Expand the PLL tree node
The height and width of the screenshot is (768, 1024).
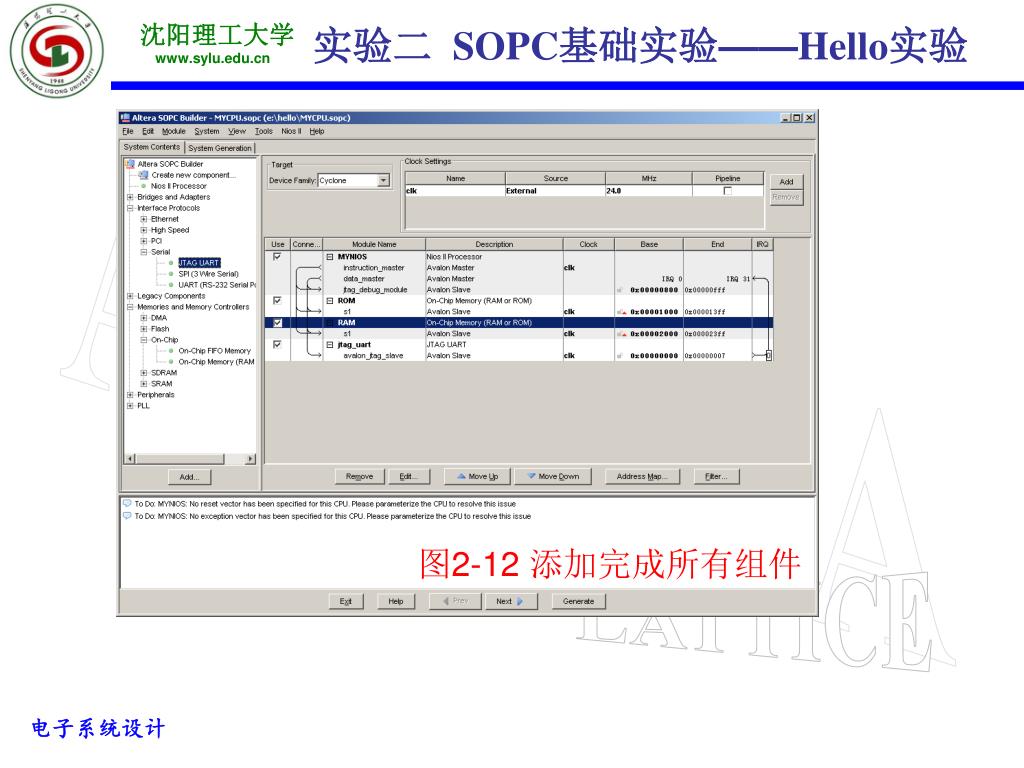(x=130, y=406)
